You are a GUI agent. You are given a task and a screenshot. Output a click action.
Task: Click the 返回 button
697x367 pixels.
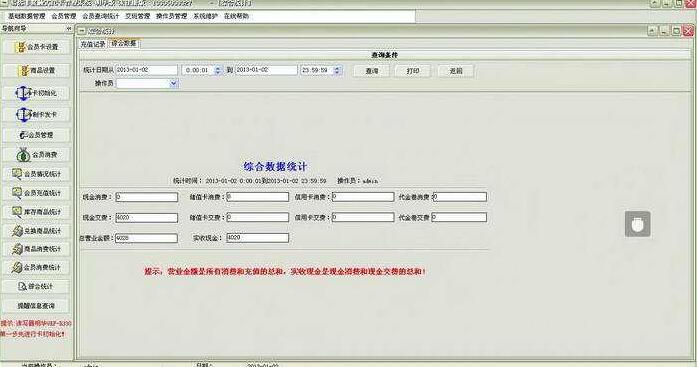point(456,71)
